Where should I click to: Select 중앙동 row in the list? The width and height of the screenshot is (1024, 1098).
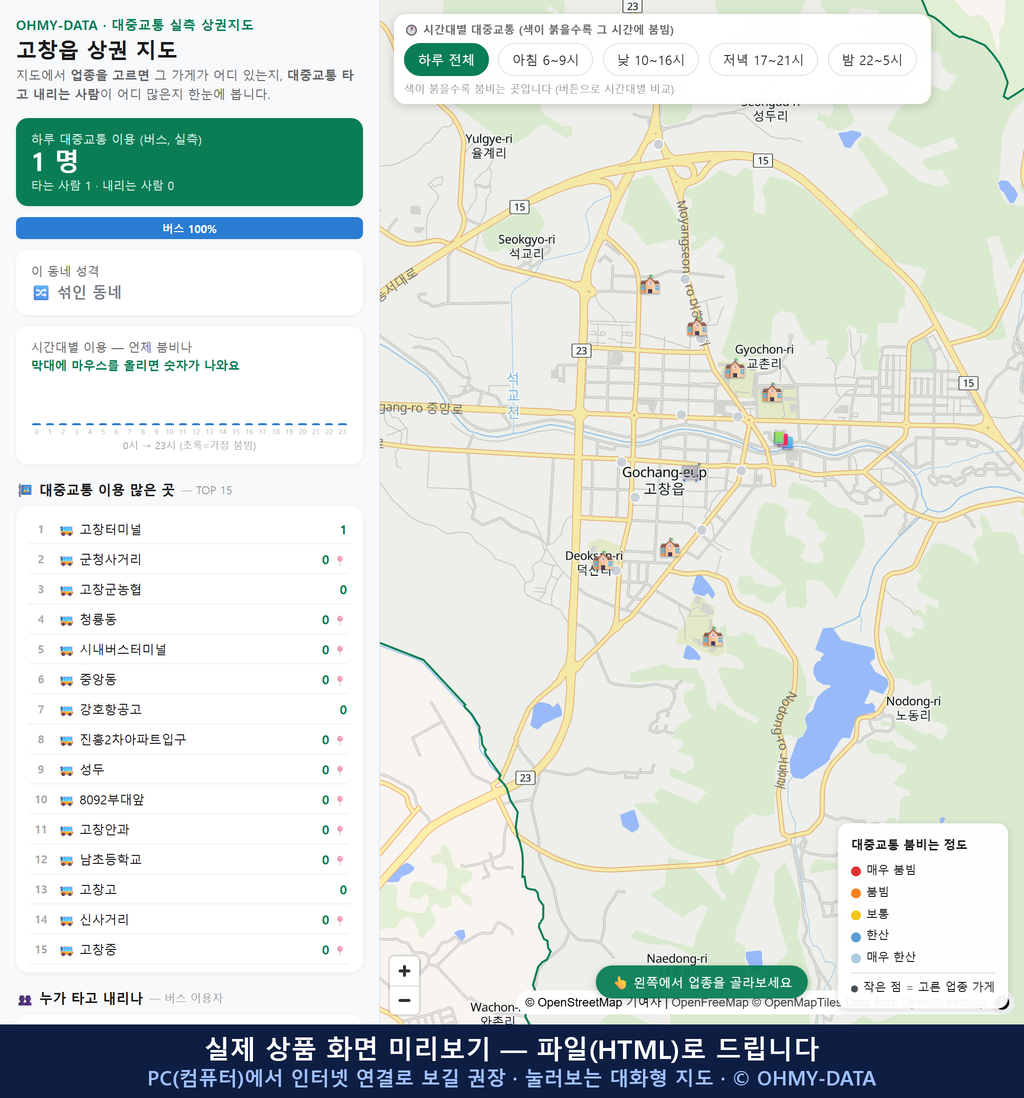point(189,680)
